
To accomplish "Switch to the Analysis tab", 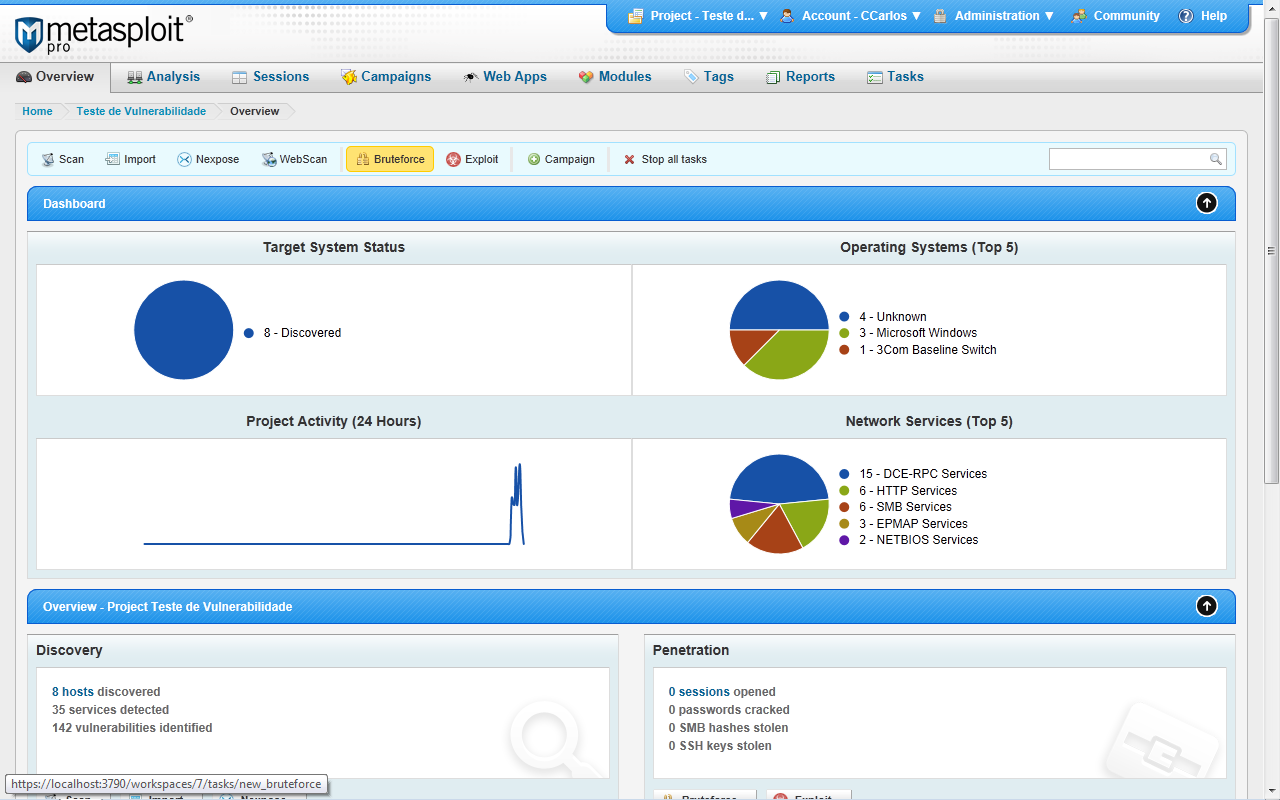I will (163, 77).
